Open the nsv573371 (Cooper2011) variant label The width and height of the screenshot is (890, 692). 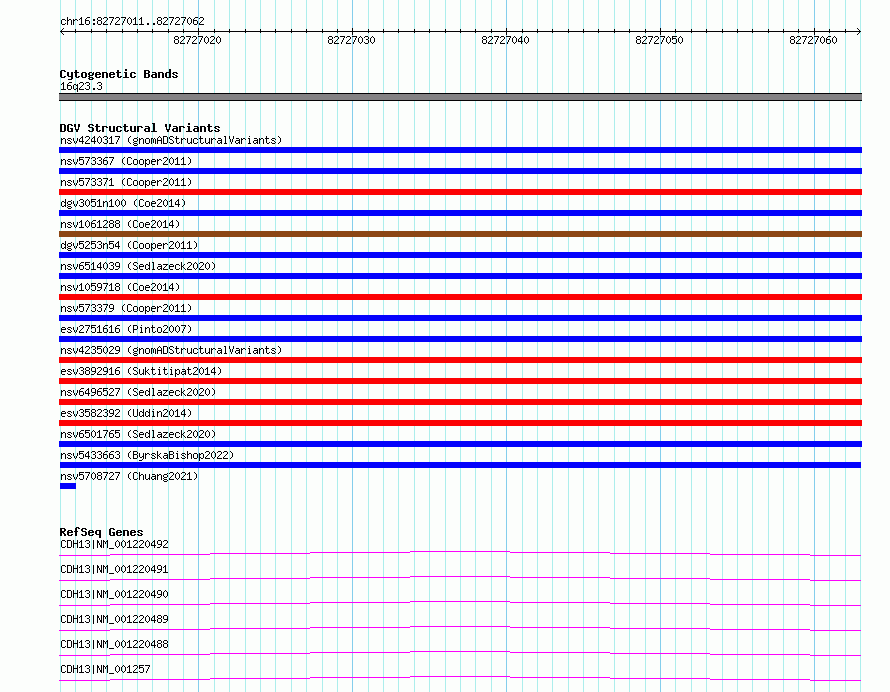pyautogui.click(x=126, y=182)
